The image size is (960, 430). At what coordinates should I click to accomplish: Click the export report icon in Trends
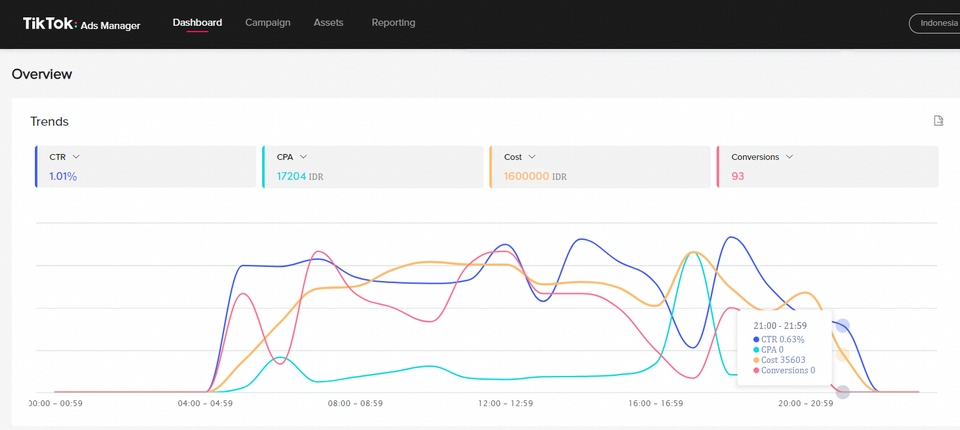pos(938,121)
